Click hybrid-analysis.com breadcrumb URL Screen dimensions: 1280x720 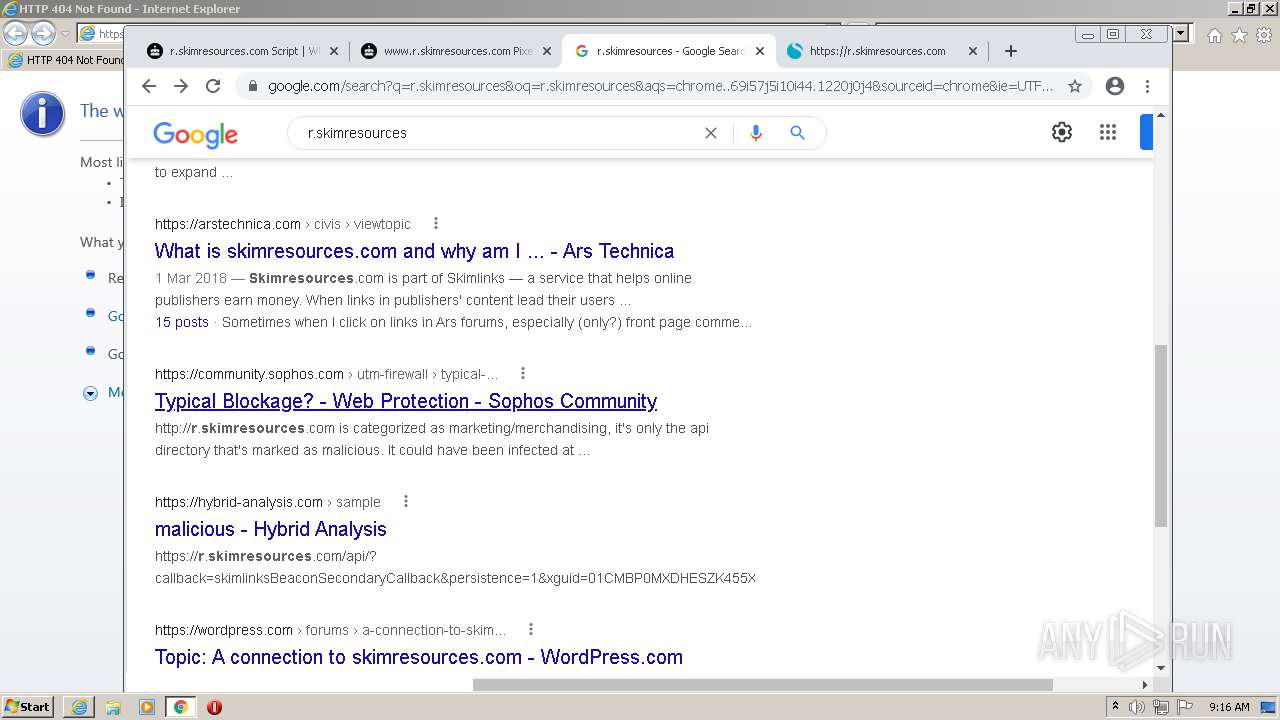coord(239,502)
